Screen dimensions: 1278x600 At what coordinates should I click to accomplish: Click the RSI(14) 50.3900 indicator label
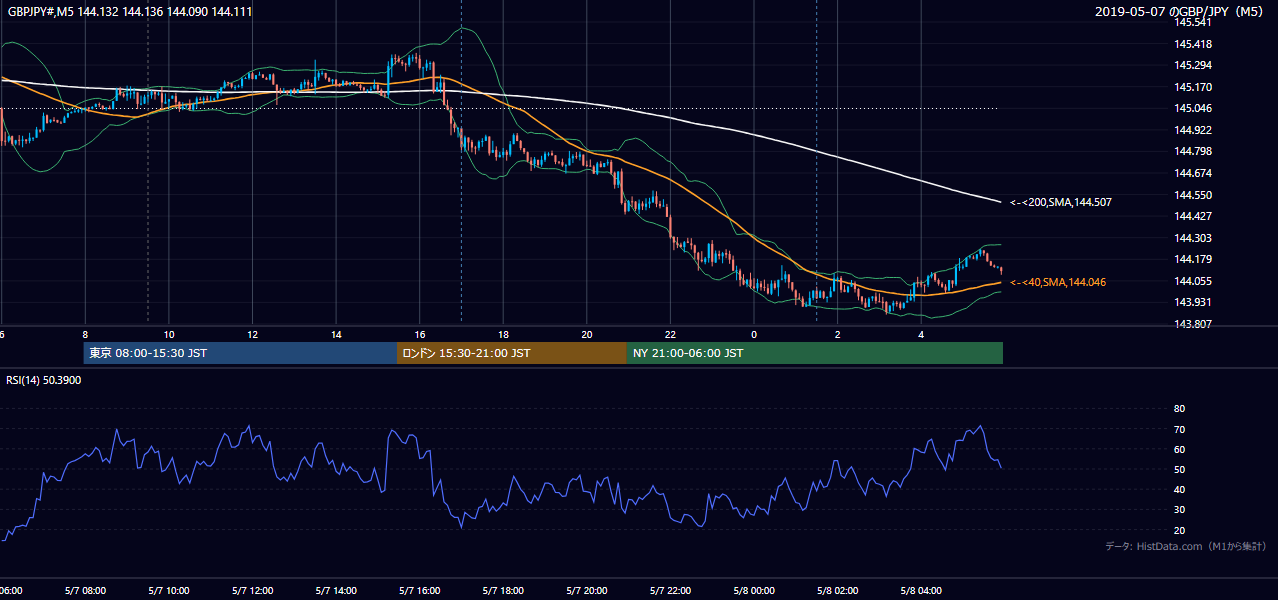(x=44, y=380)
